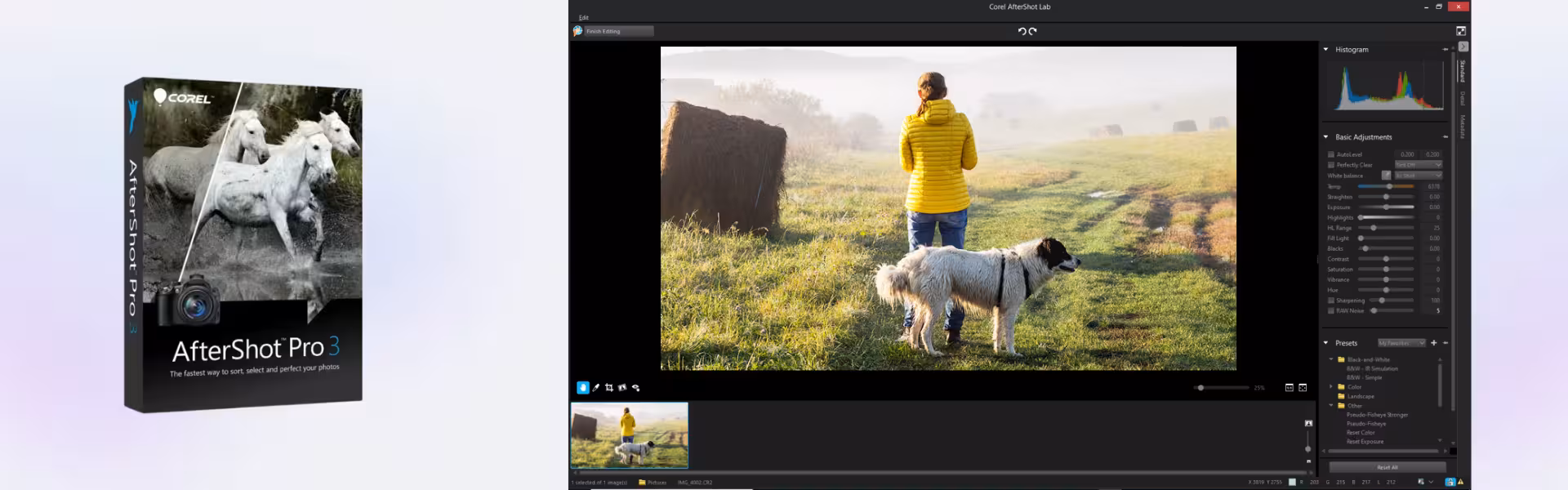Apply the Pseudo-Fisheye preset
The height and width of the screenshot is (490, 1568).
click(1366, 424)
